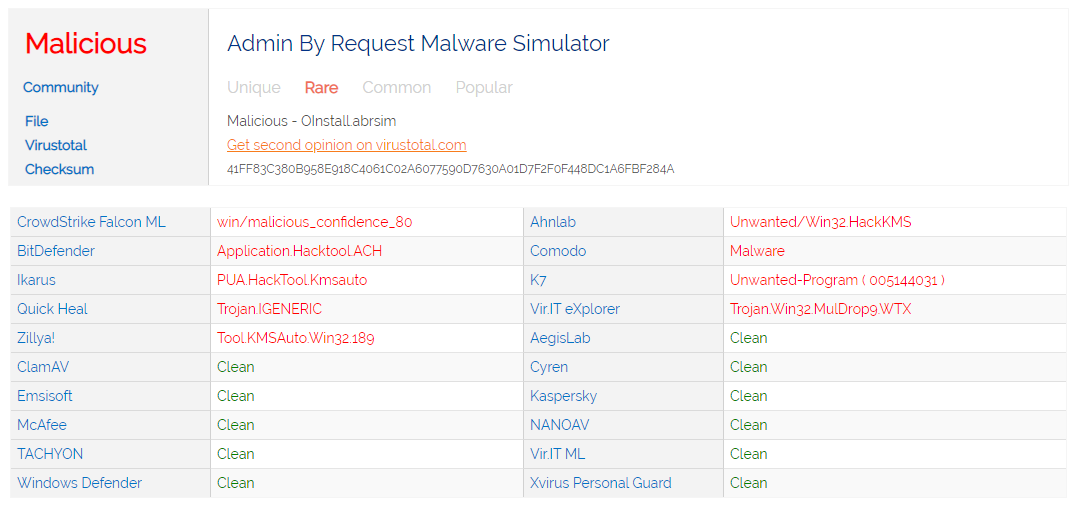Select the Common community rating
This screenshot has width=1076, height=505.
[396, 87]
